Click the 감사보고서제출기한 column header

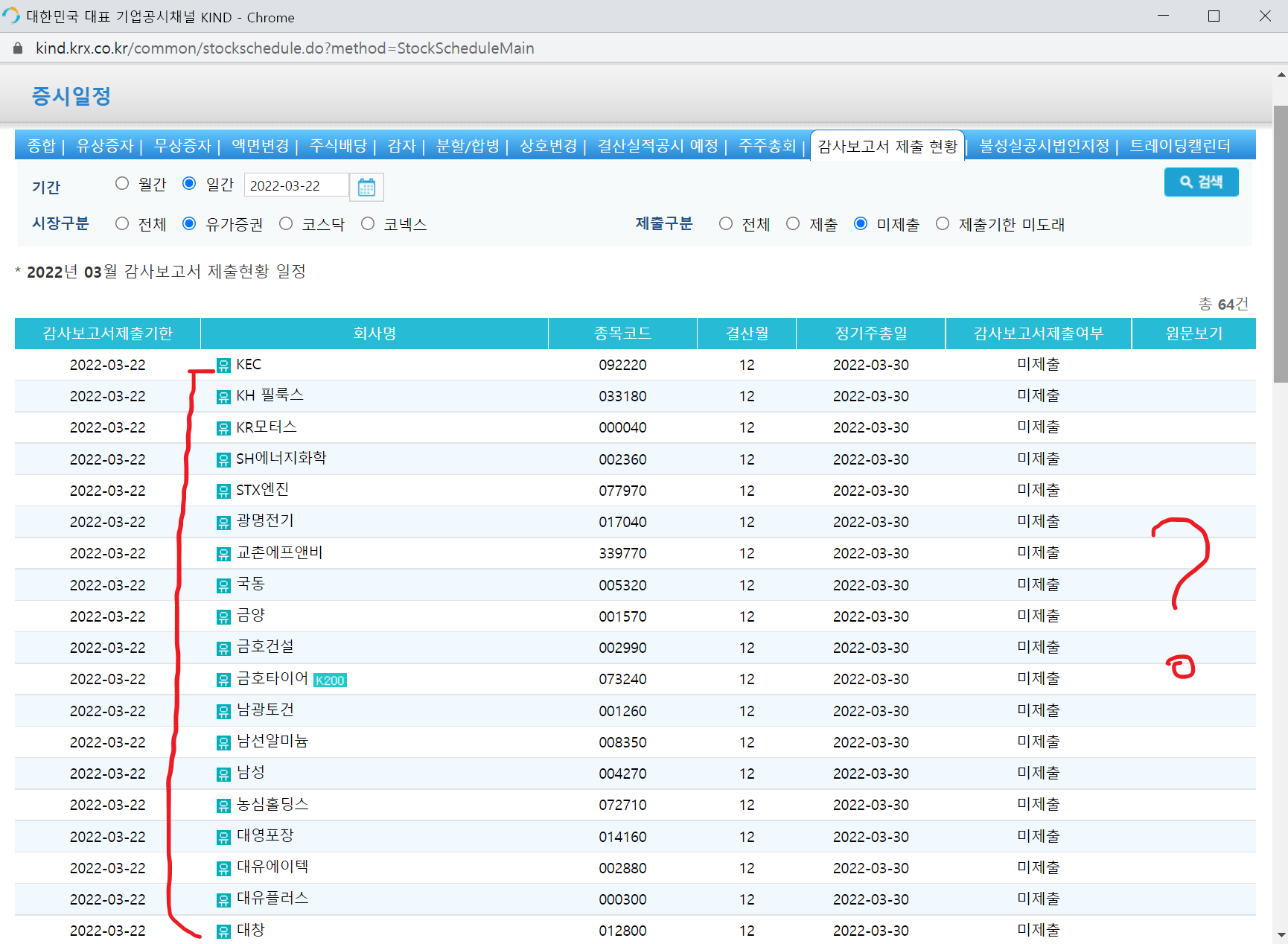107,334
